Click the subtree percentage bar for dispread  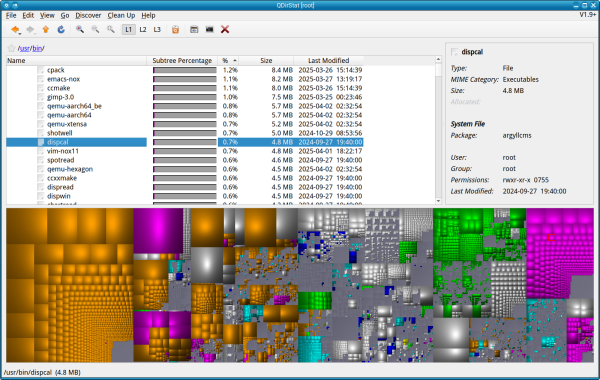(x=184, y=187)
